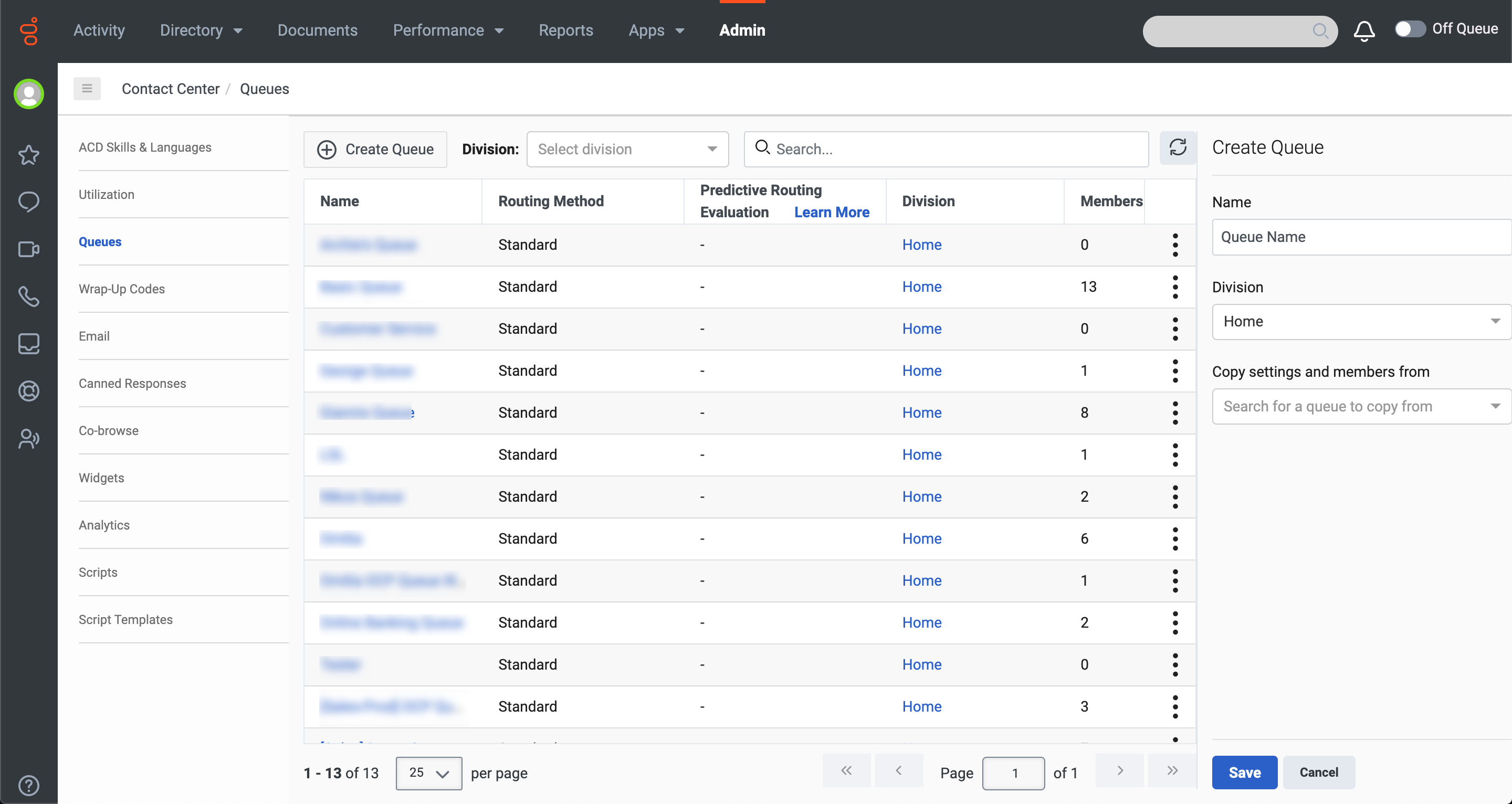This screenshot has width=1512, height=804.
Task: Click the Learn More link
Action: 831,213
